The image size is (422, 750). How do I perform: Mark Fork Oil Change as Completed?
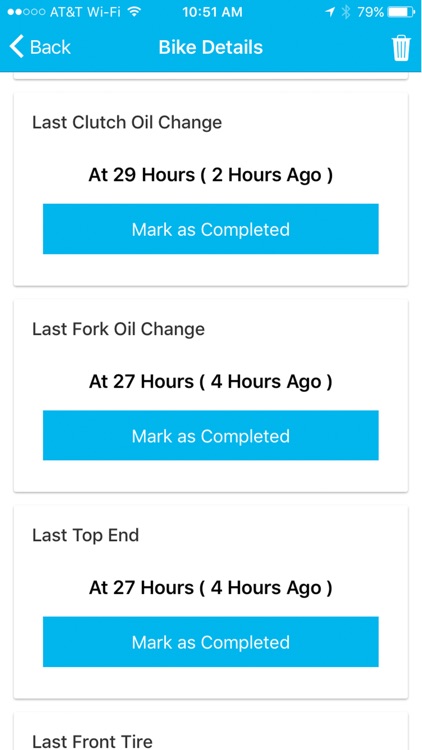pos(211,435)
